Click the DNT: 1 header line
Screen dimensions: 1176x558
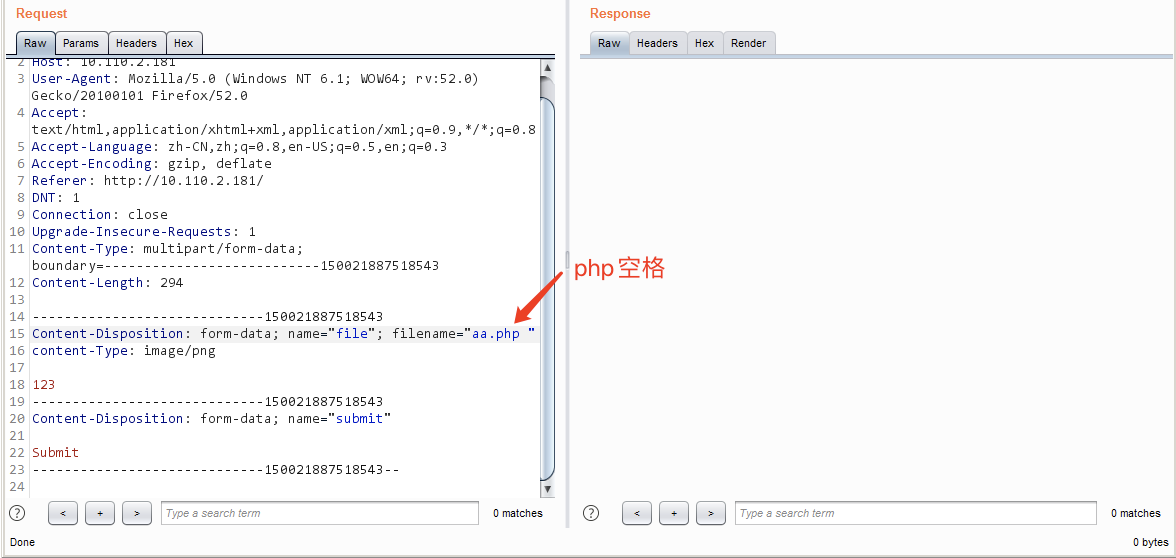coord(56,198)
